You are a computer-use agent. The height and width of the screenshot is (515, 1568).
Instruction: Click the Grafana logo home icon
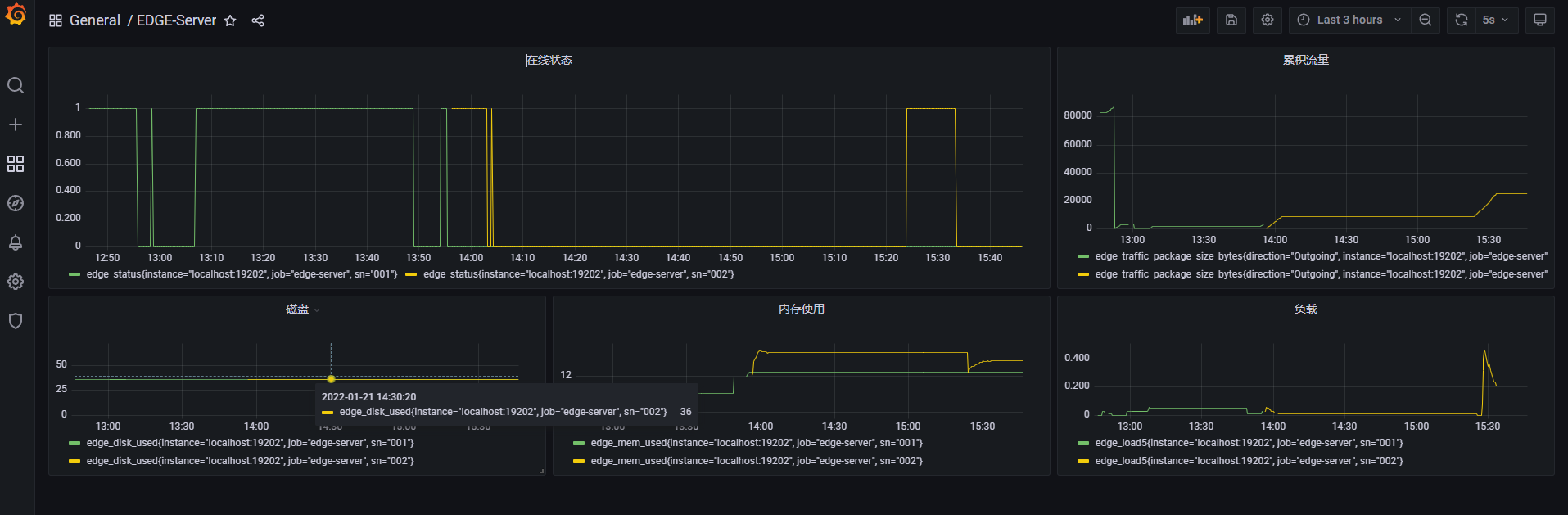[x=16, y=15]
